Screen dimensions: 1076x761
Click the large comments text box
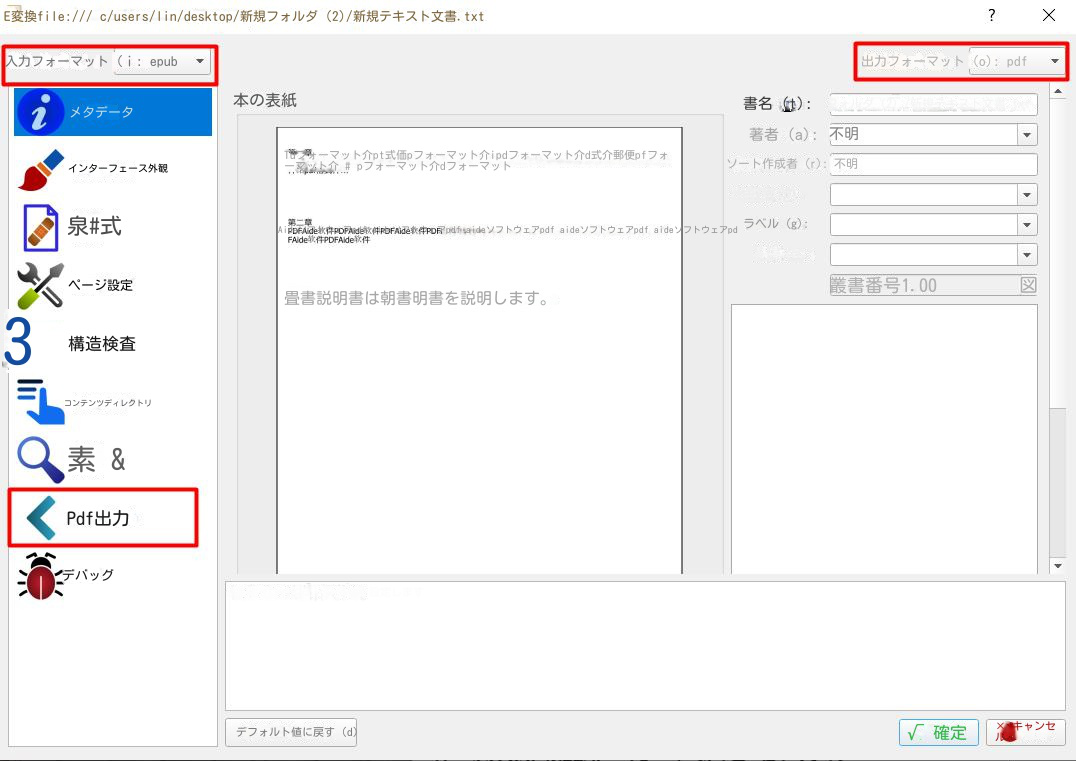(x=884, y=438)
